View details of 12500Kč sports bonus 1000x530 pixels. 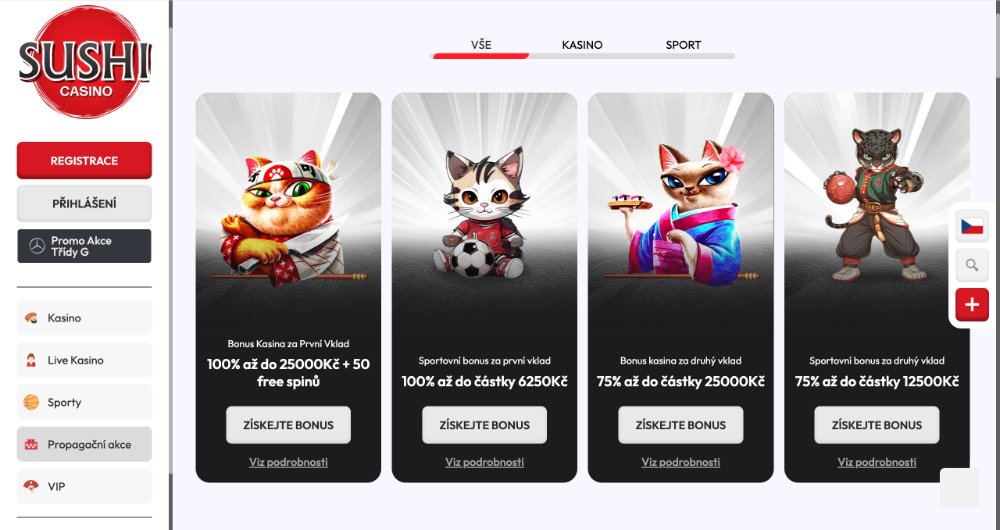[877, 462]
